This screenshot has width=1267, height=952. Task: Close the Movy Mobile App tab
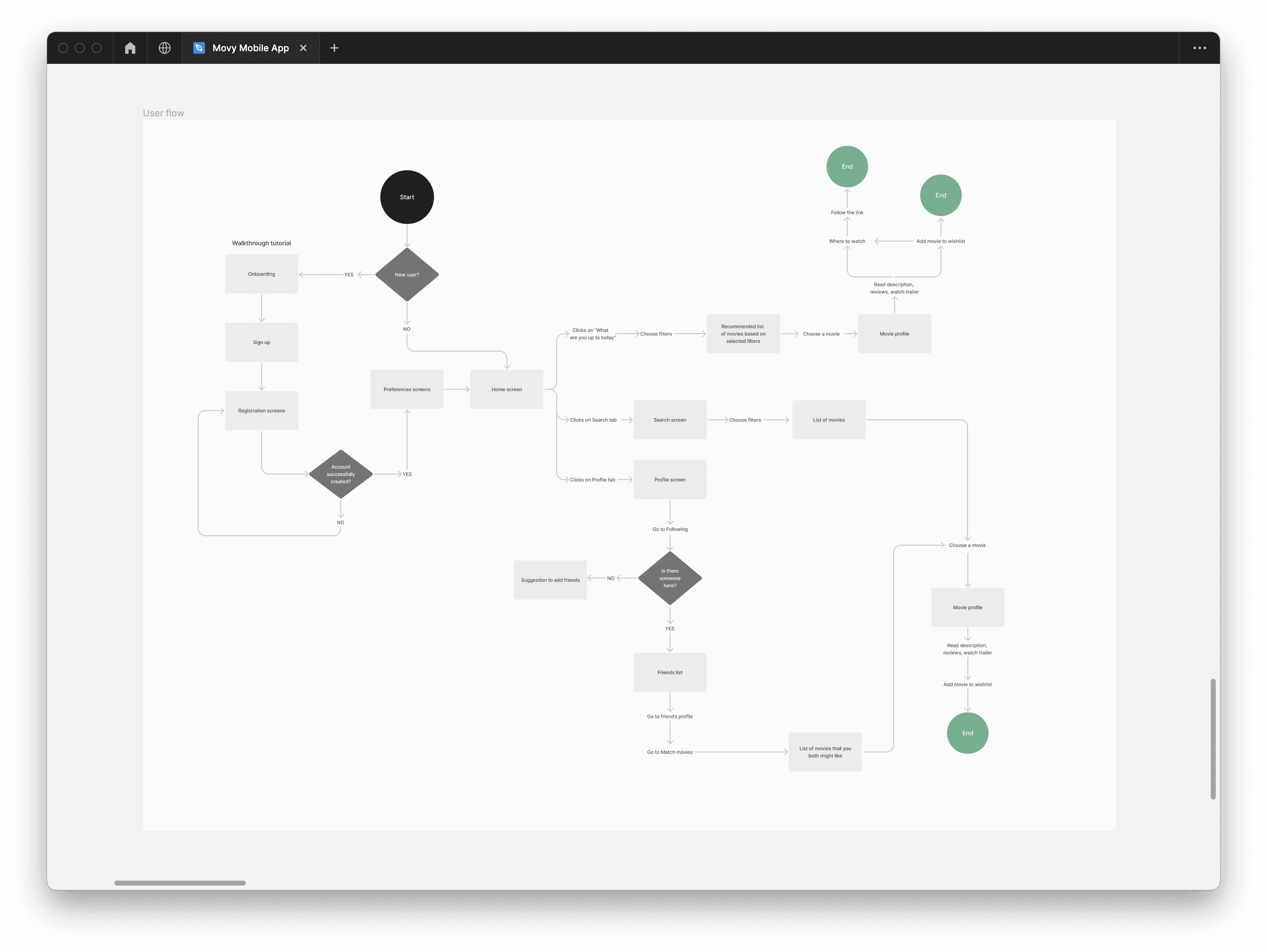(x=304, y=48)
